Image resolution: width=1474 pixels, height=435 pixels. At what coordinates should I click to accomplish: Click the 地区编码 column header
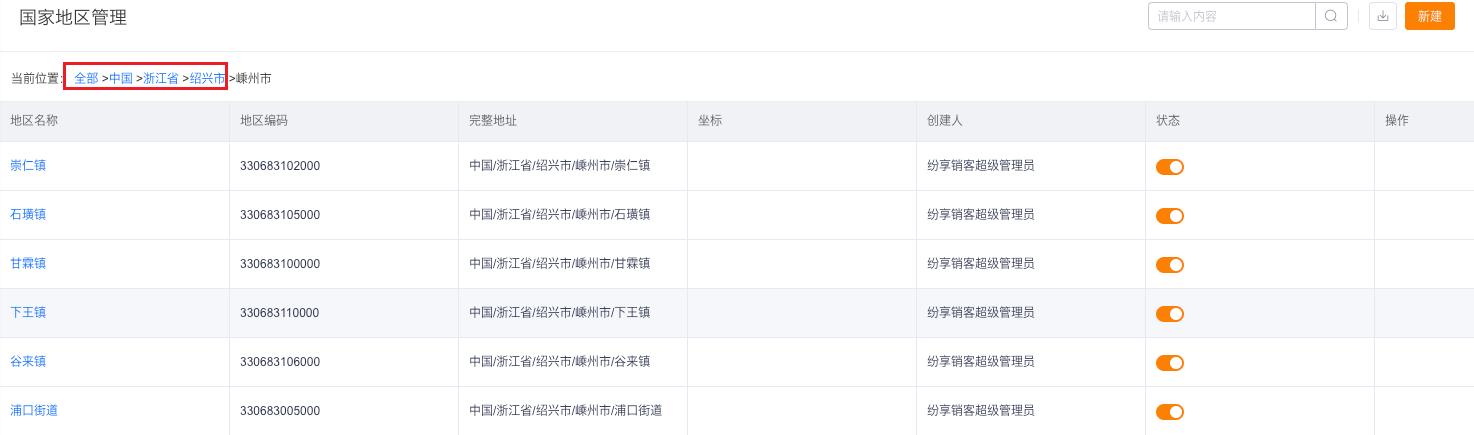tap(264, 120)
